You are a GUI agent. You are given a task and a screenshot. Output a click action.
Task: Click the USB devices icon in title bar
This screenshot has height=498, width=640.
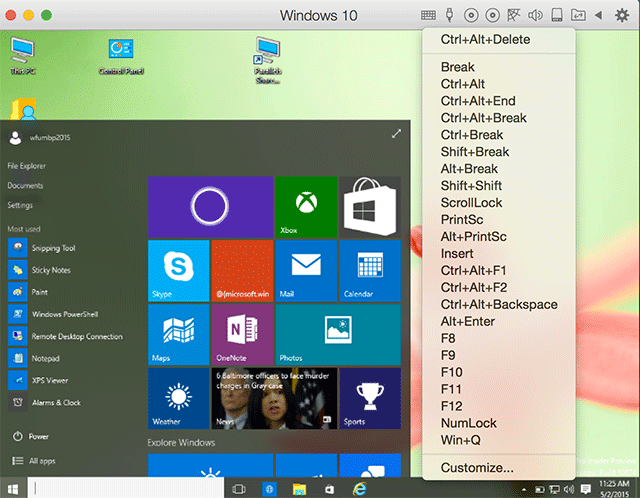[x=449, y=15]
